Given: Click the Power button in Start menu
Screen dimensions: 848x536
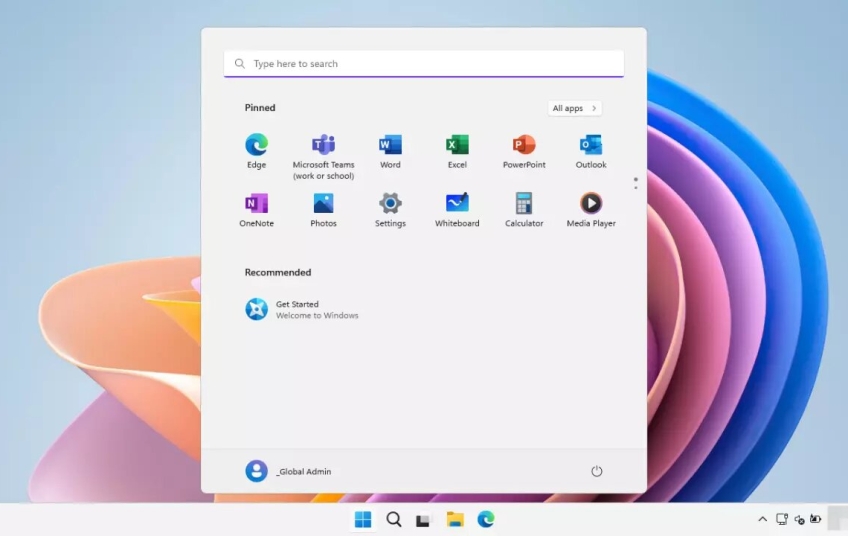Looking at the screenshot, I should coord(597,471).
